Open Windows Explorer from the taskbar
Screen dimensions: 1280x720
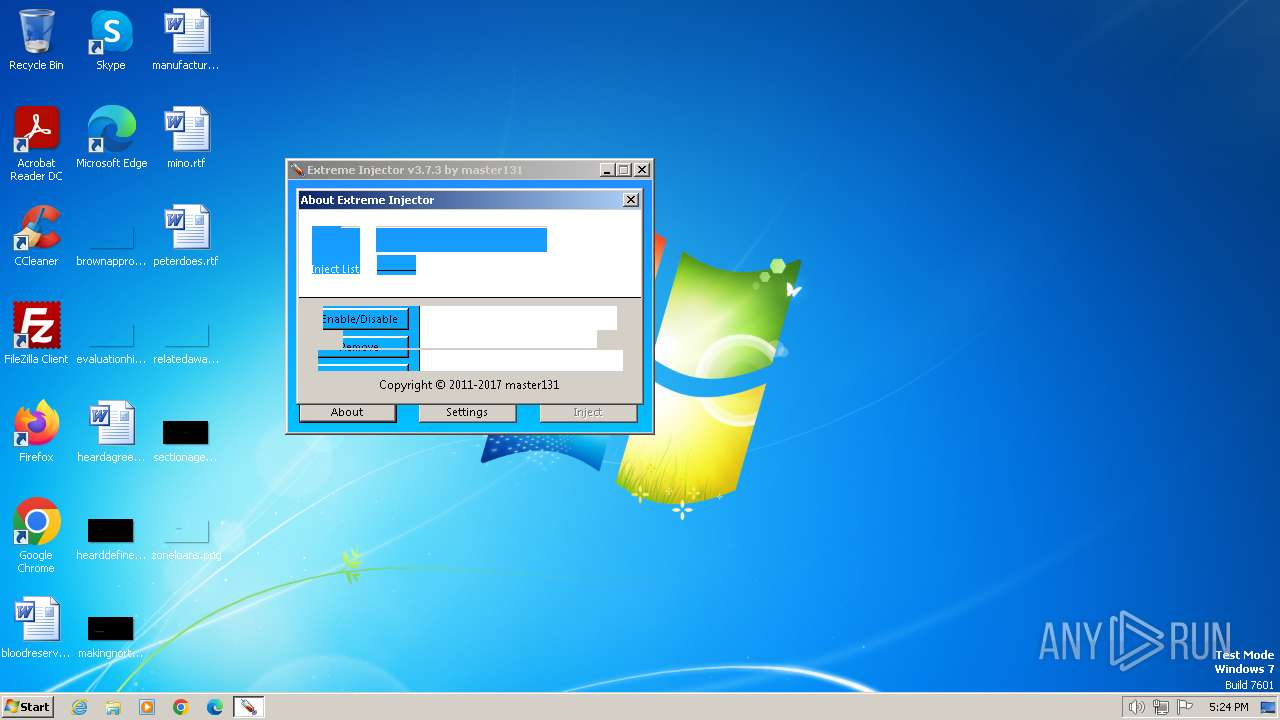113,707
